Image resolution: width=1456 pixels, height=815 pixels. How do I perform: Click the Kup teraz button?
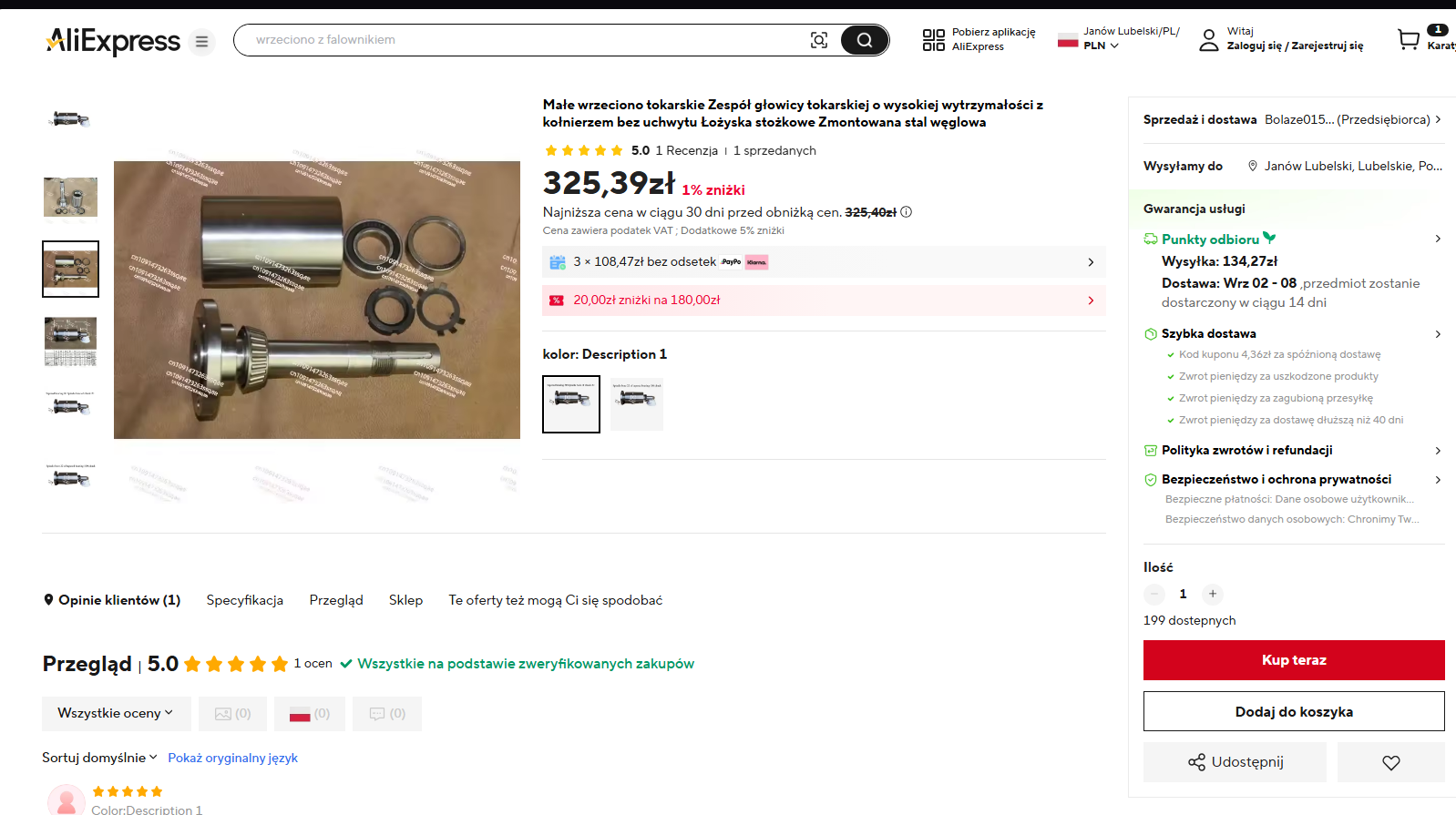(x=1293, y=660)
